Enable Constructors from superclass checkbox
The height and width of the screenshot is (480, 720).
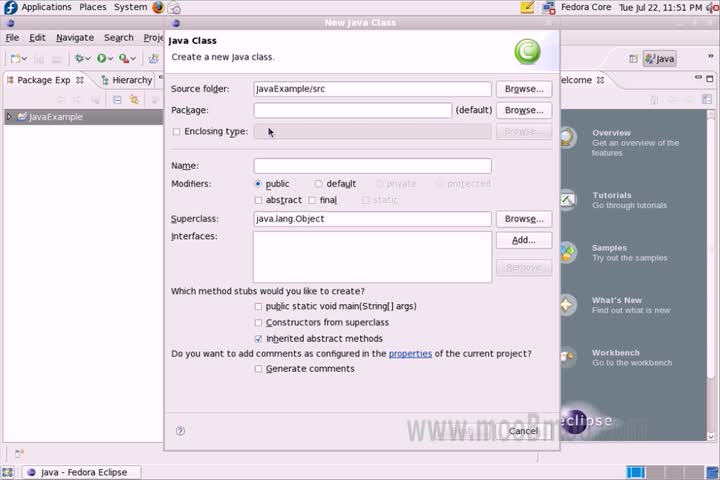point(258,323)
